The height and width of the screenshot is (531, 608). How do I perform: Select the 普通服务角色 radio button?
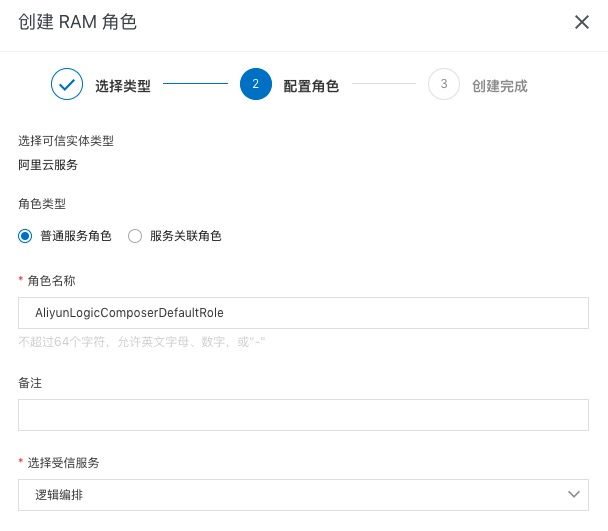pyautogui.click(x=25, y=236)
